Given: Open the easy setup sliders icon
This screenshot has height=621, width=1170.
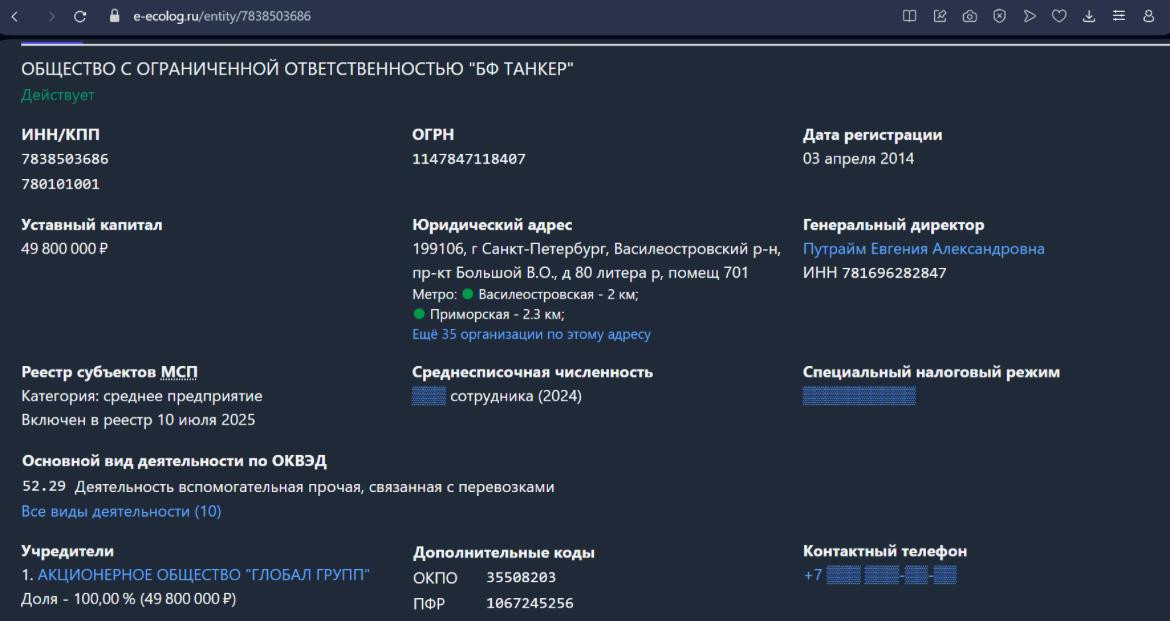Looking at the screenshot, I should (1119, 16).
